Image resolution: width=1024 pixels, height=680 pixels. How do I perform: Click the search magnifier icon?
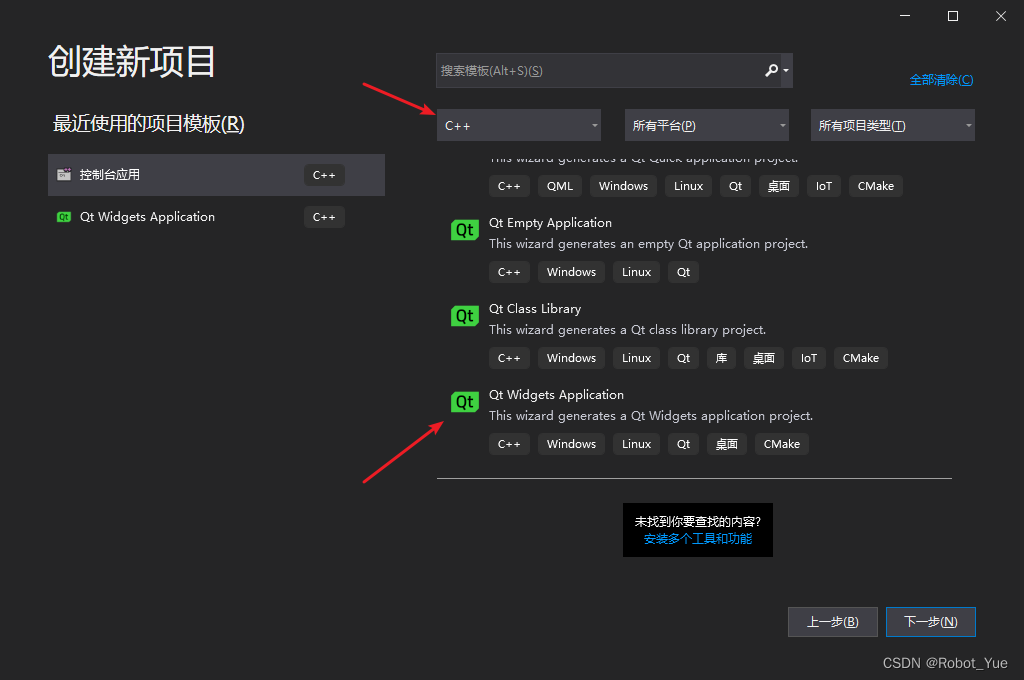771,70
